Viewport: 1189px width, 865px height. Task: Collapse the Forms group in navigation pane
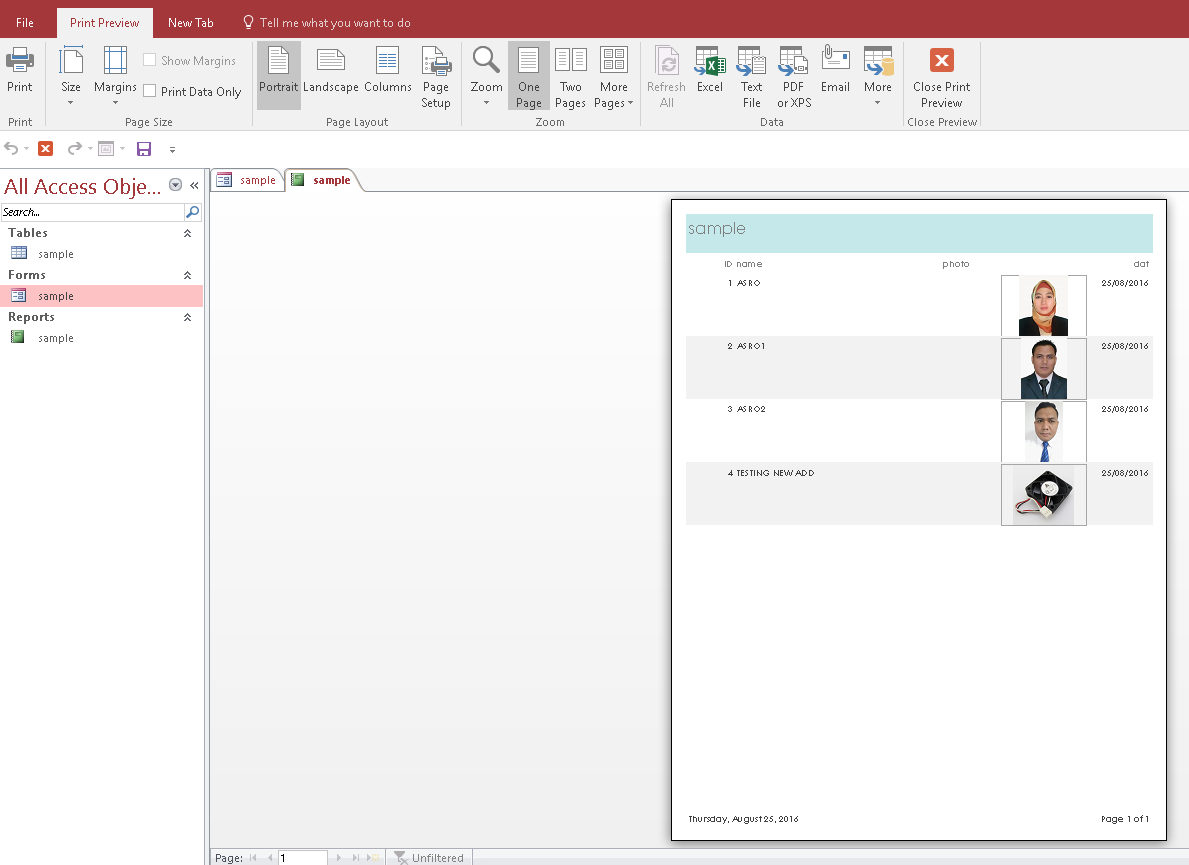coord(187,274)
